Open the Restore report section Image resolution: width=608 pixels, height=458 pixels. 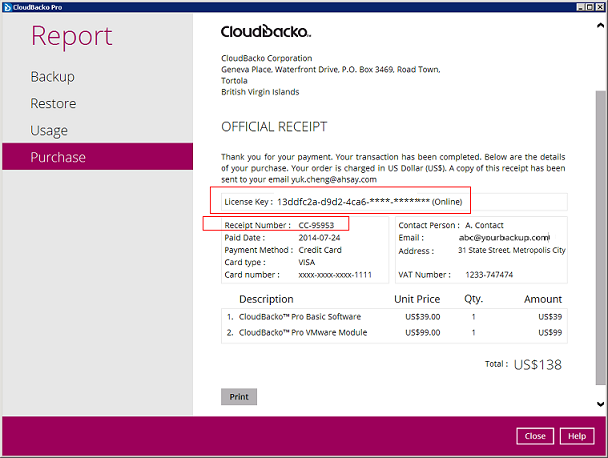click(53, 104)
